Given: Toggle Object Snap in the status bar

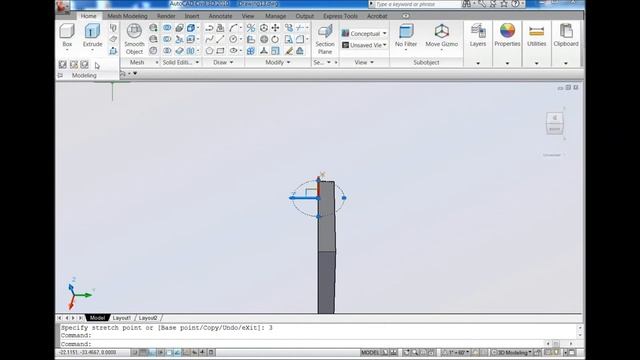Looking at the screenshot, I should point(169,352).
